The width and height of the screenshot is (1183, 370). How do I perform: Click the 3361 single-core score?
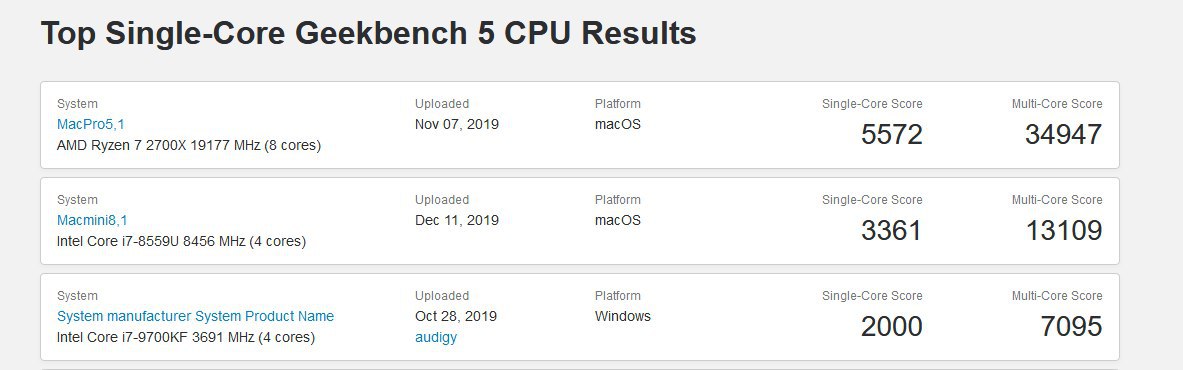891,230
